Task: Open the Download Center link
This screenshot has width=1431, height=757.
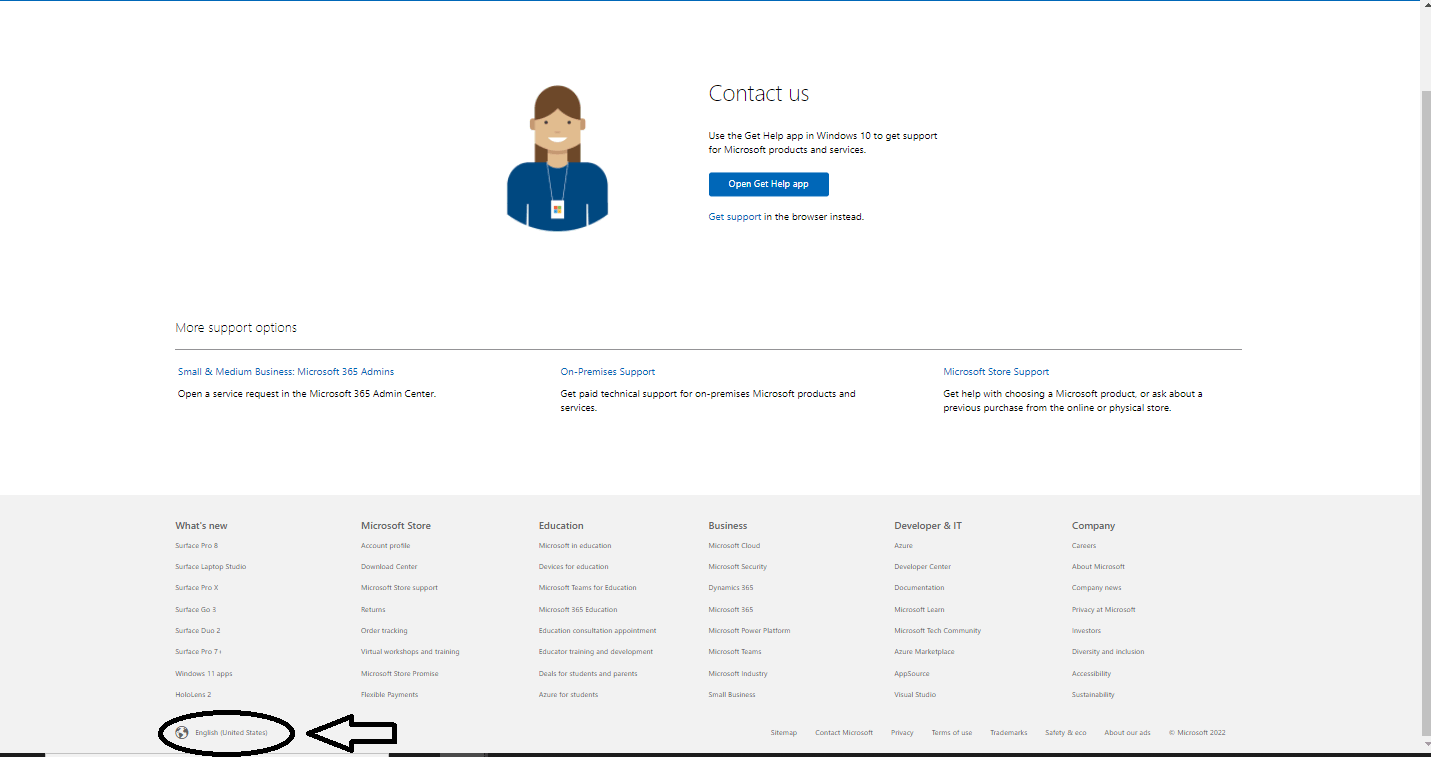Action: (389, 567)
